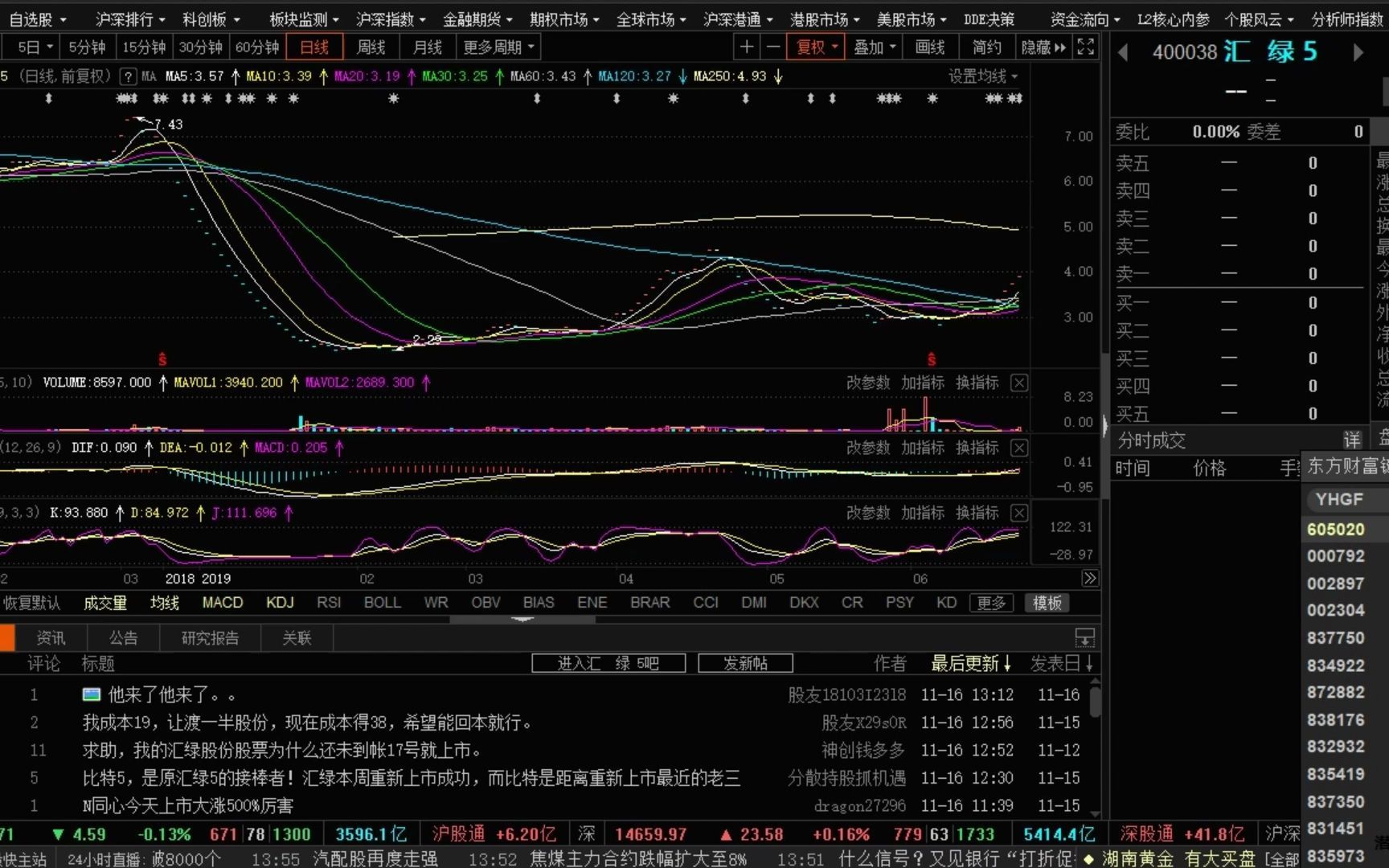Viewport: 1389px width, 868px height.
Task: Click the red dollar marker near December
Action: [162, 358]
